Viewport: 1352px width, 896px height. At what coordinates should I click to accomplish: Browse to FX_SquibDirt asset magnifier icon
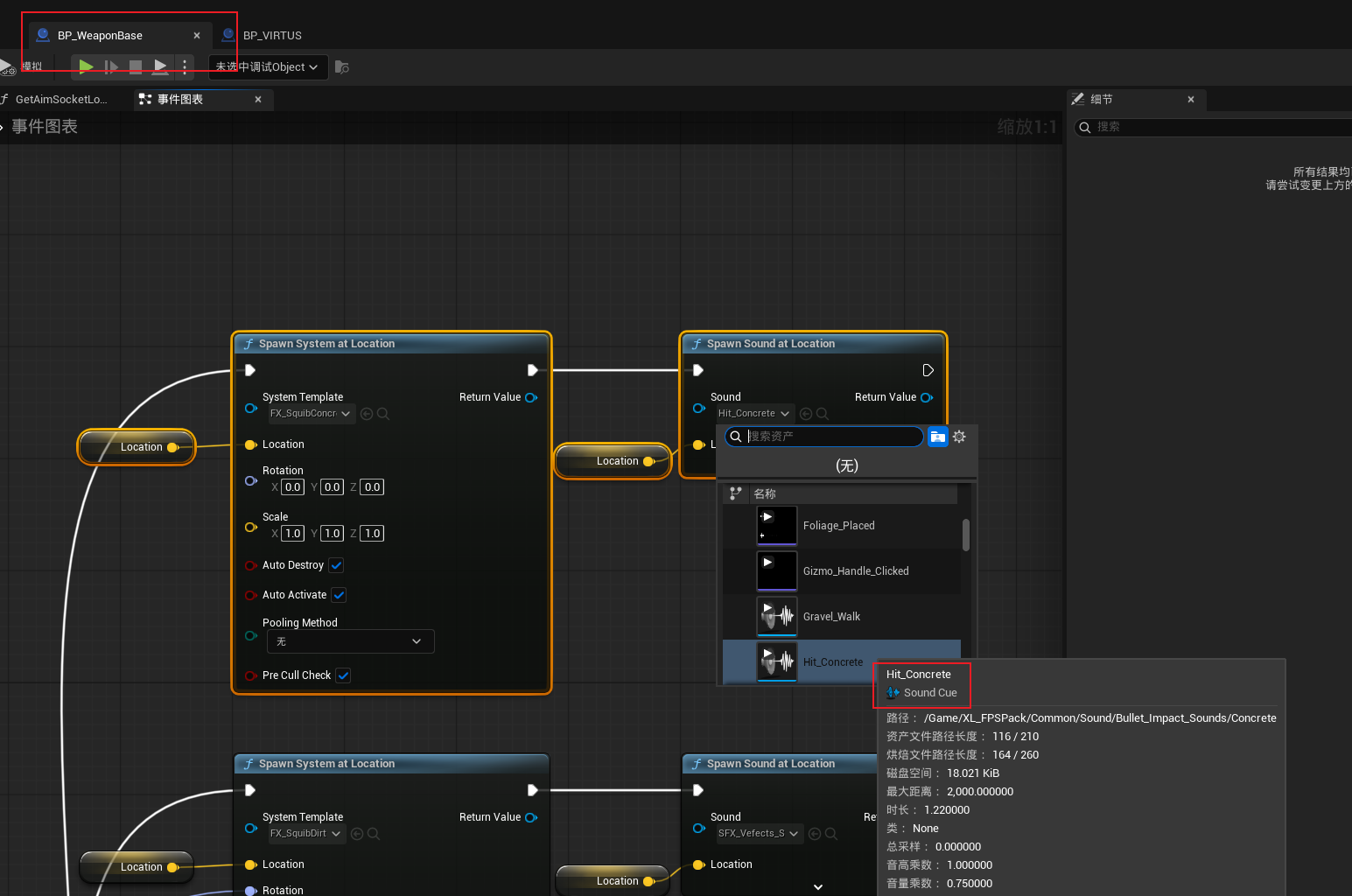pyautogui.click(x=374, y=834)
